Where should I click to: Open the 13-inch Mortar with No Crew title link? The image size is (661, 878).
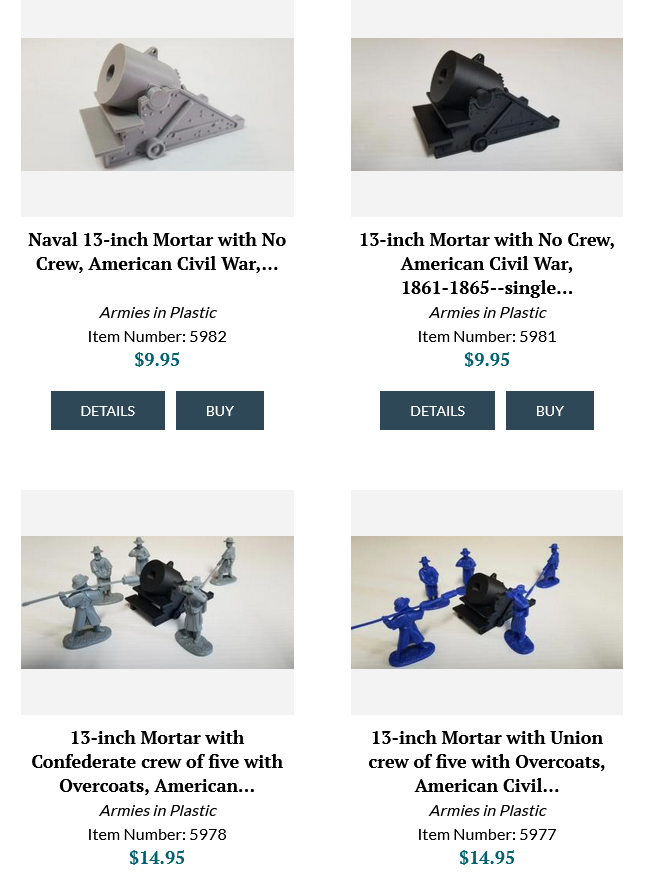click(x=487, y=263)
